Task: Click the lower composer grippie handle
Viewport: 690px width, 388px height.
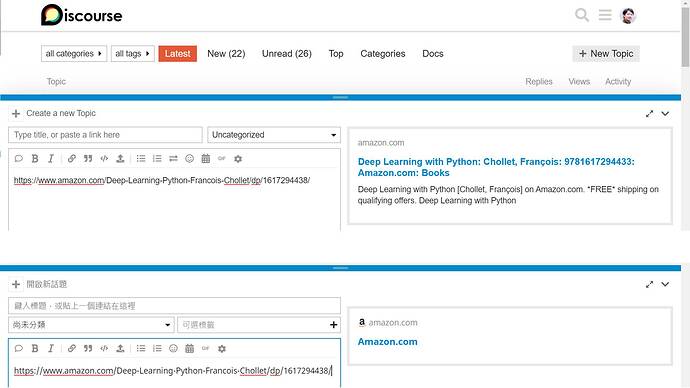Action: 340,268
